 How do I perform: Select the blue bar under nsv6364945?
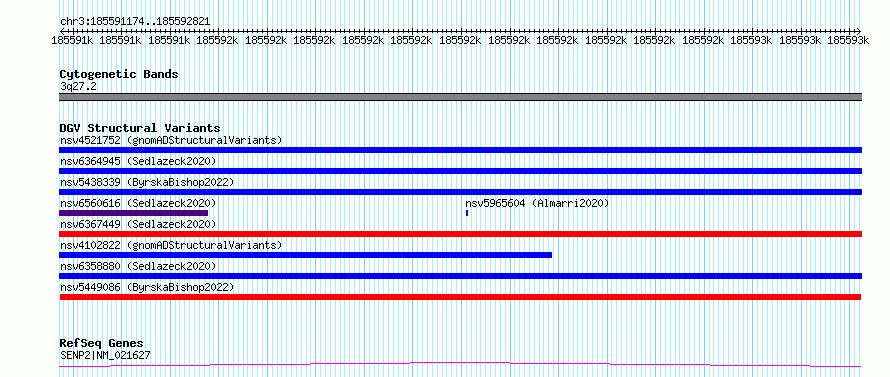coord(460,171)
